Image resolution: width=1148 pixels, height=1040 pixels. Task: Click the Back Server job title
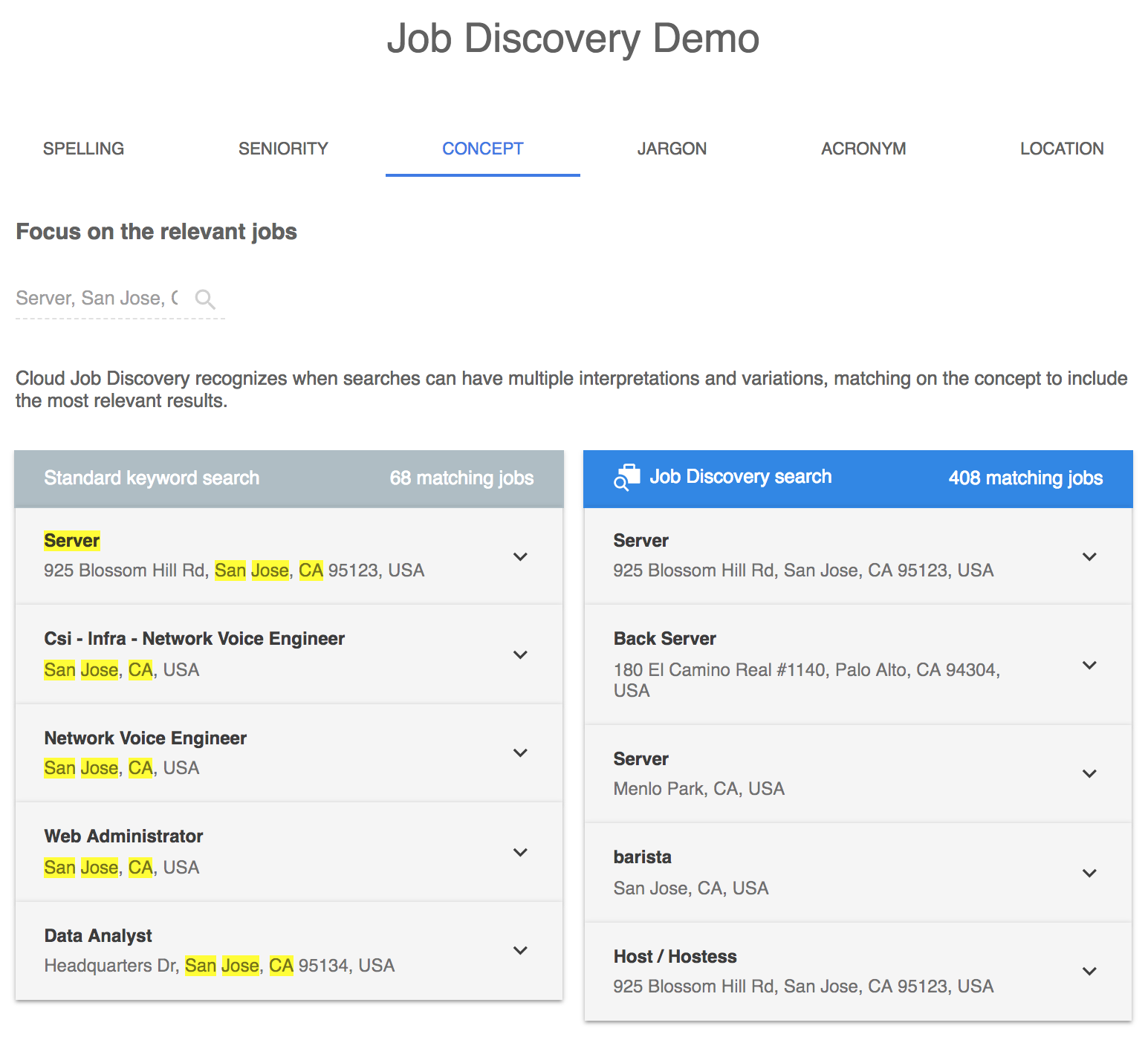click(x=665, y=639)
